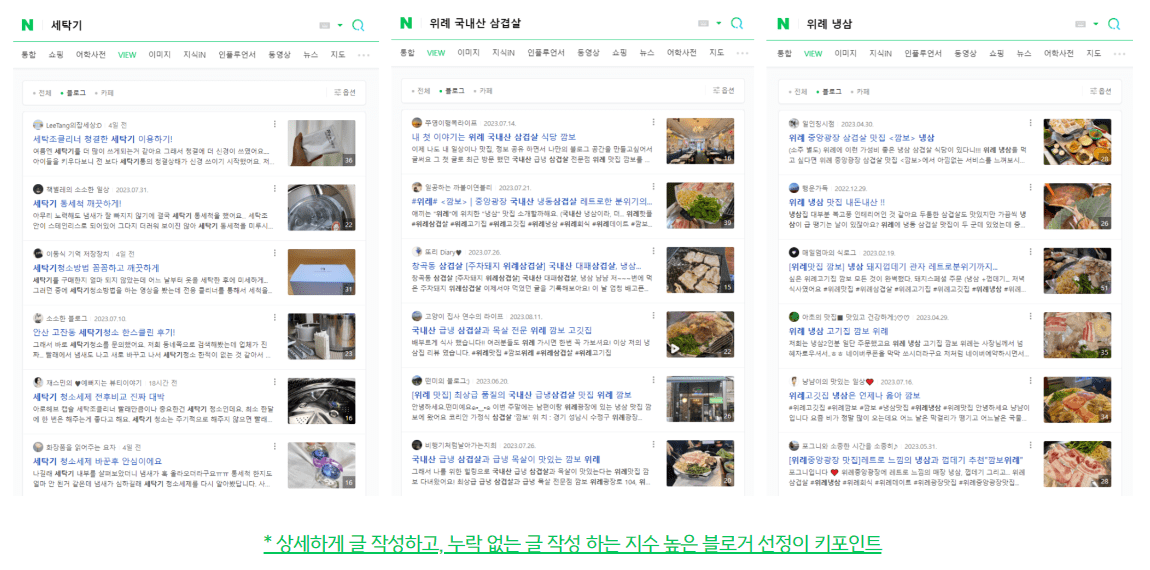Screen dimensions: 1150x570
Task: Select 전체 filter in 위례 국내산 삼겹살 results
Action: (422, 91)
